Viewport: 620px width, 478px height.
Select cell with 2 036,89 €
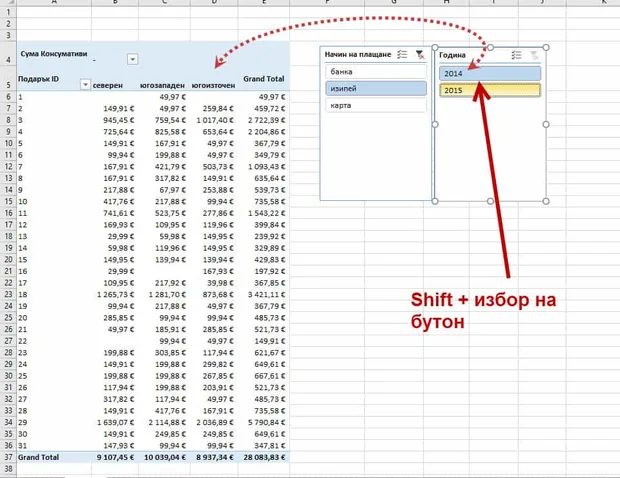pos(214,423)
